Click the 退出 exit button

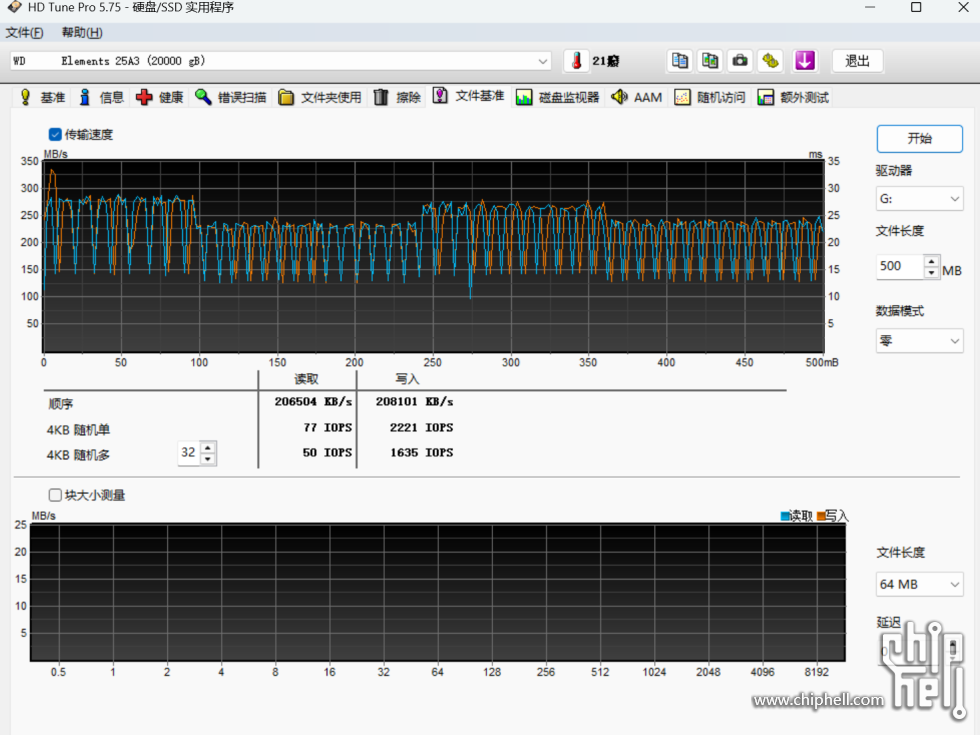coord(857,61)
